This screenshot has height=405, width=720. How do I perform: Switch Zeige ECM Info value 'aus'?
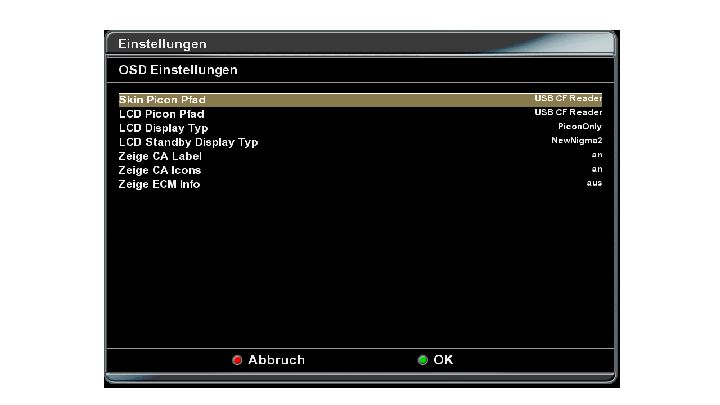(594, 183)
